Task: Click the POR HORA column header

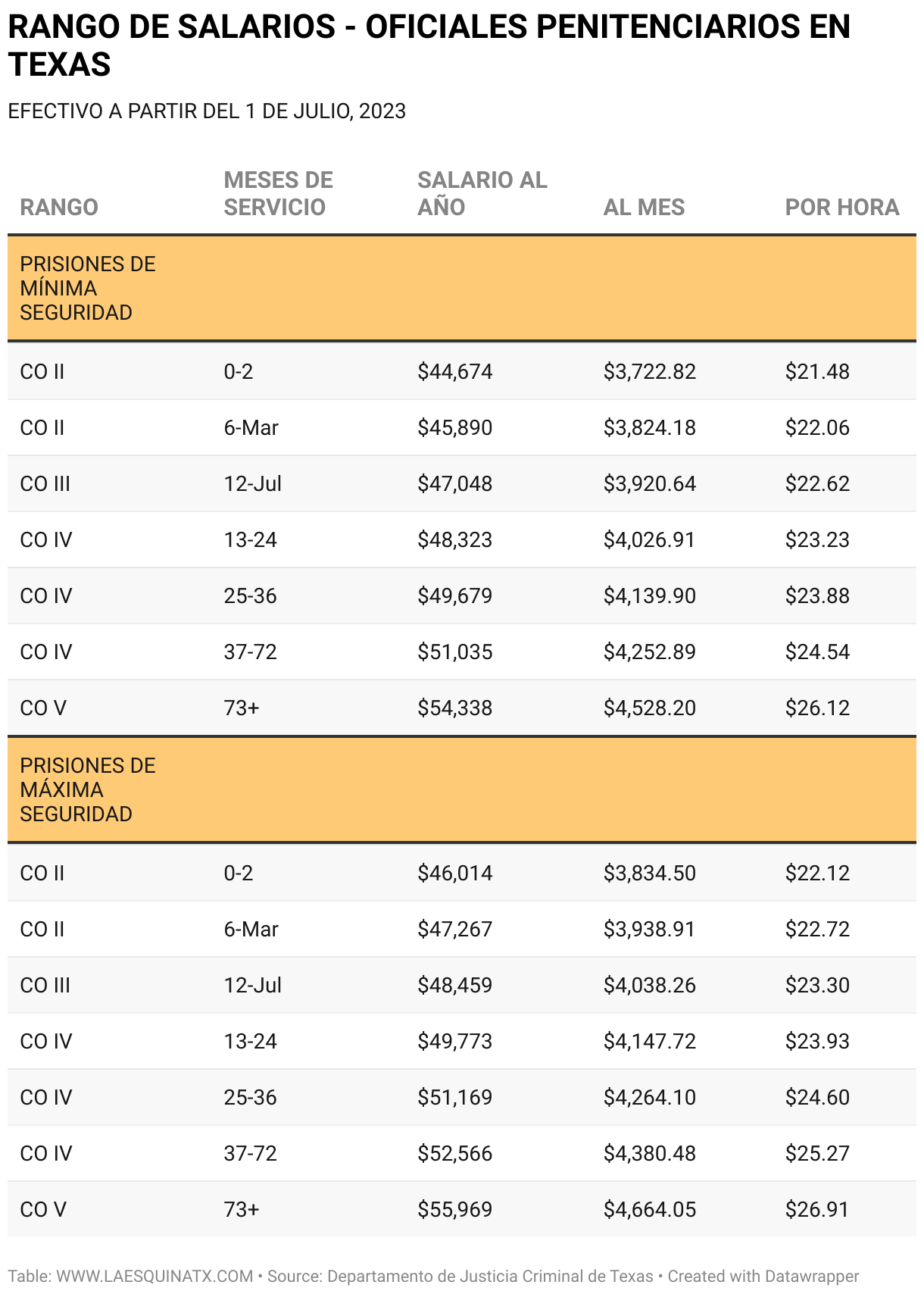Action: coord(841,207)
